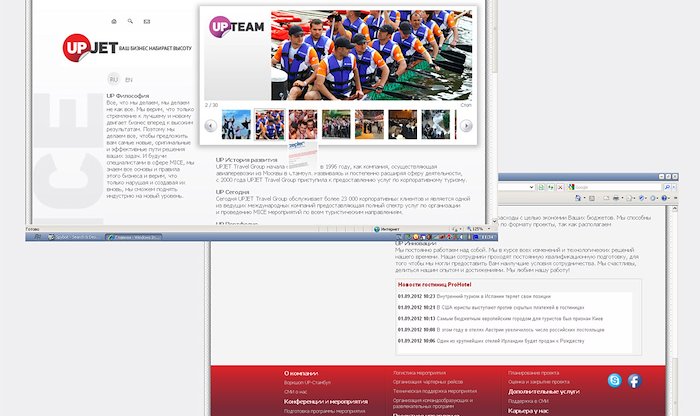Open 'Карьера у нас' footer link

click(529, 411)
